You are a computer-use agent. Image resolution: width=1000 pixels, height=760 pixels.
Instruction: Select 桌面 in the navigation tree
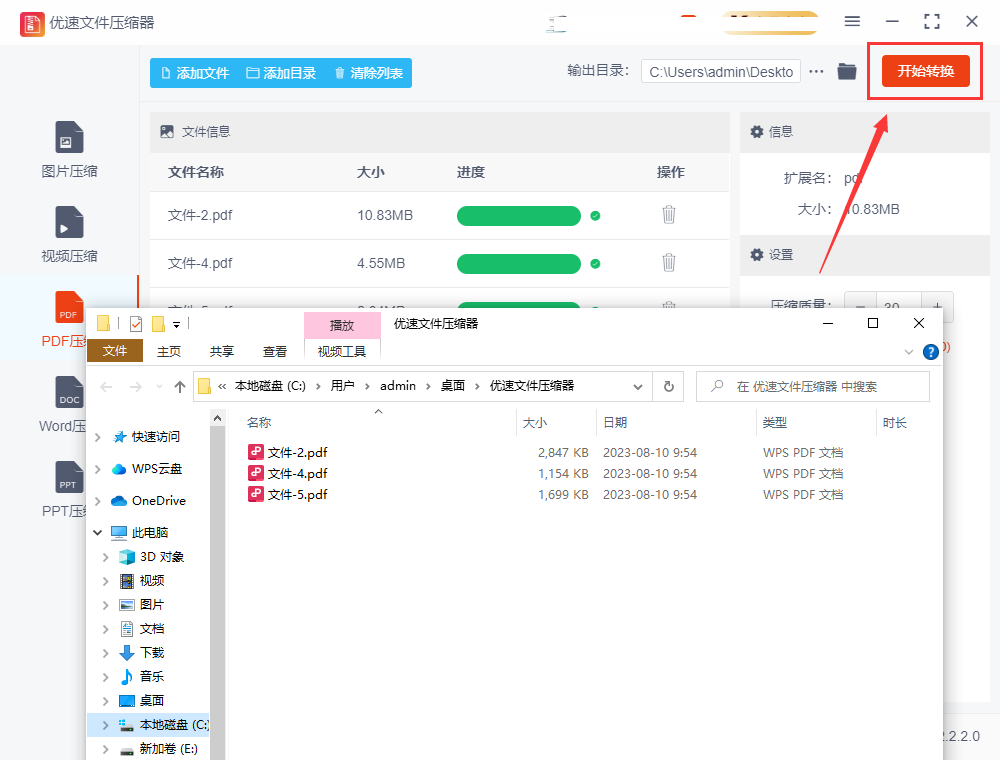point(152,700)
